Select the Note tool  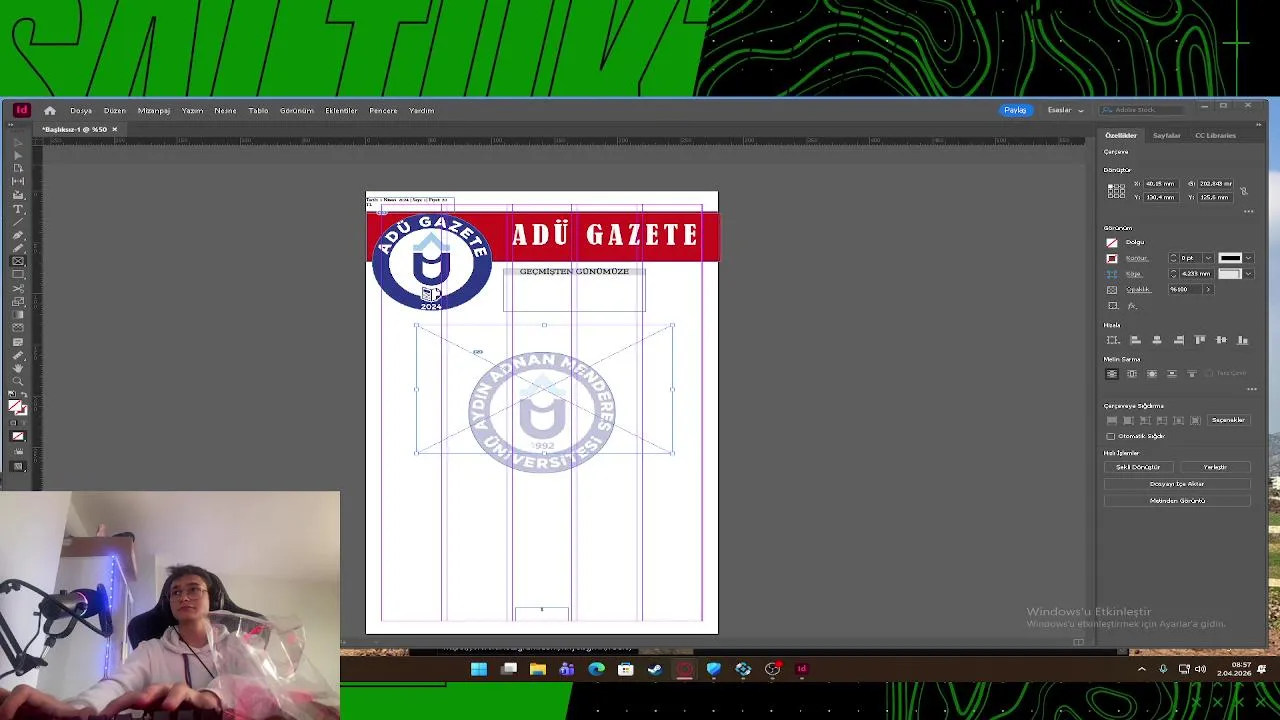(x=18, y=342)
